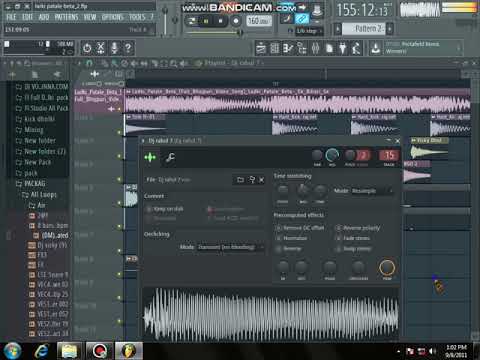The height and width of the screenshot is (360, 480).
Task: Click the sample waveform preview
Action: (x=271, y=314)
